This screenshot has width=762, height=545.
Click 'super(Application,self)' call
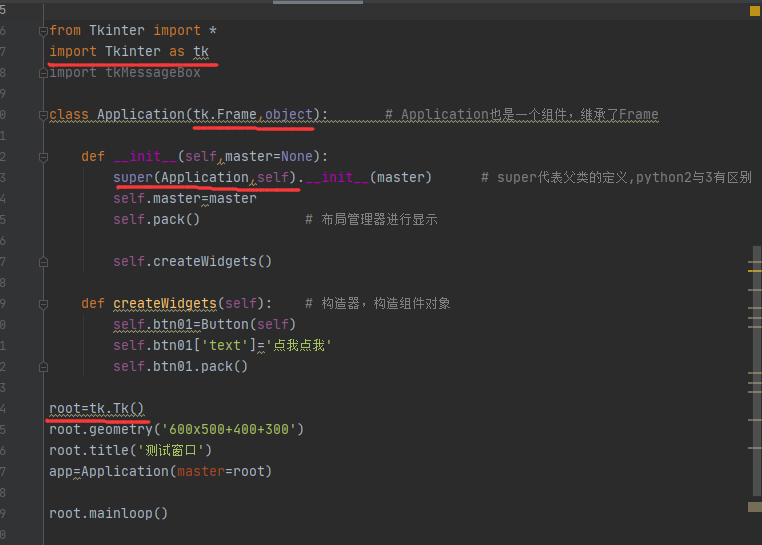point(205,177)
